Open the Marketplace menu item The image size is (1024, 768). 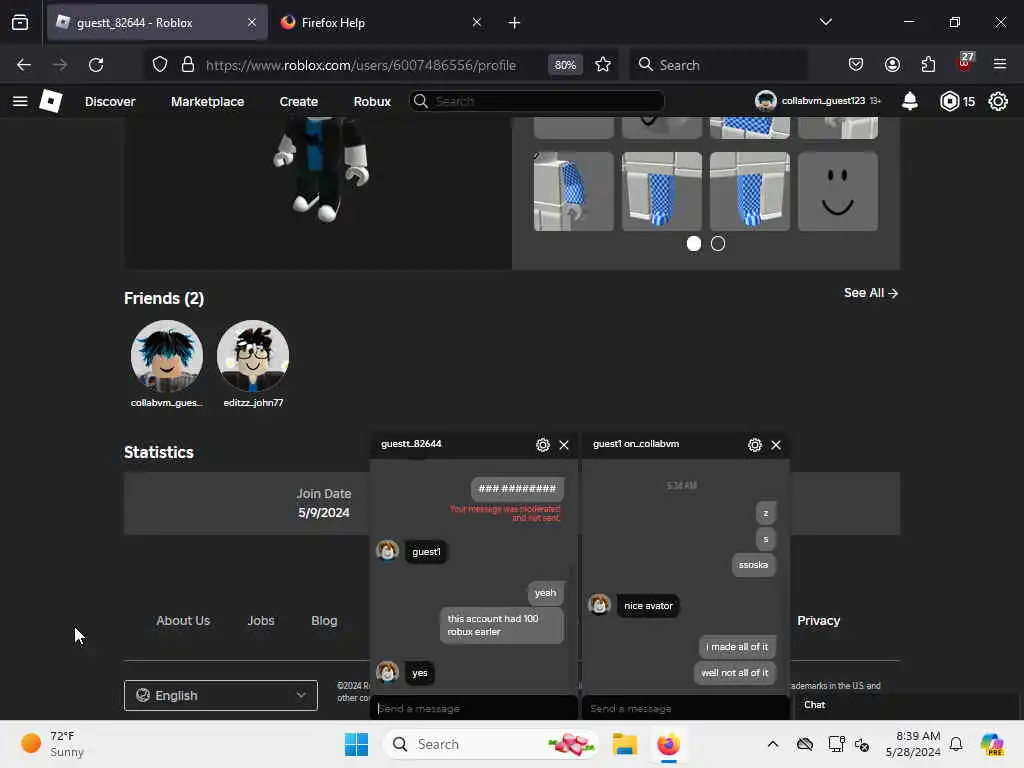(208, 101)
